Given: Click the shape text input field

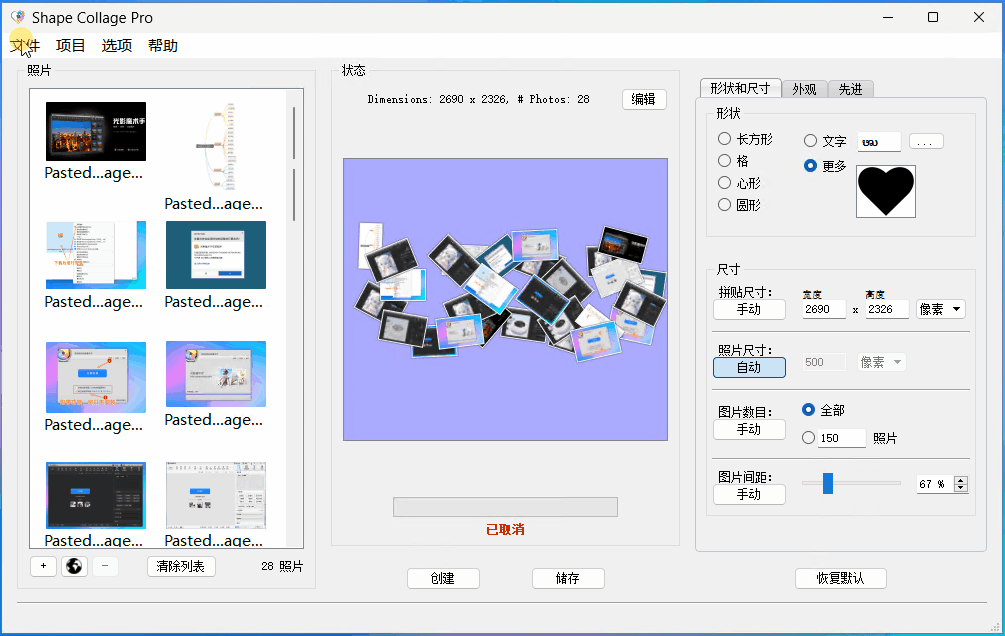Looking at the screenshot, I should (x=879, y=142).
